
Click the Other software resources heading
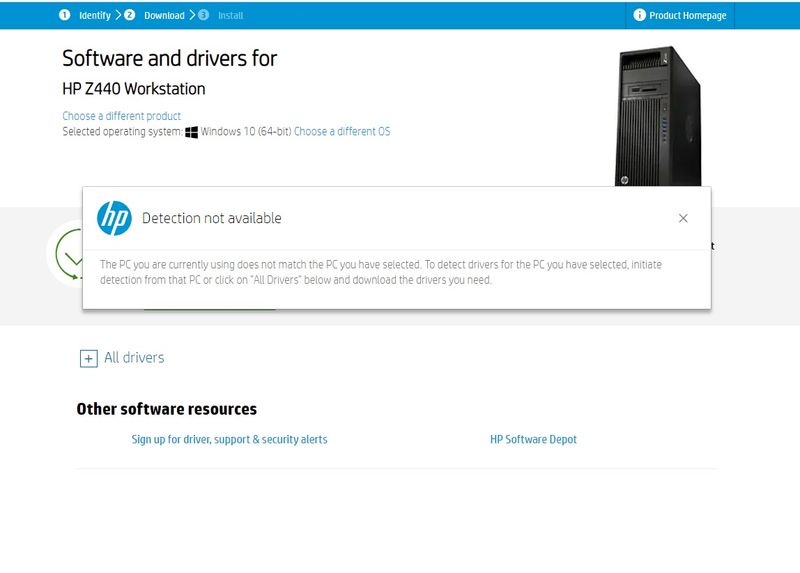click(167, 409)
